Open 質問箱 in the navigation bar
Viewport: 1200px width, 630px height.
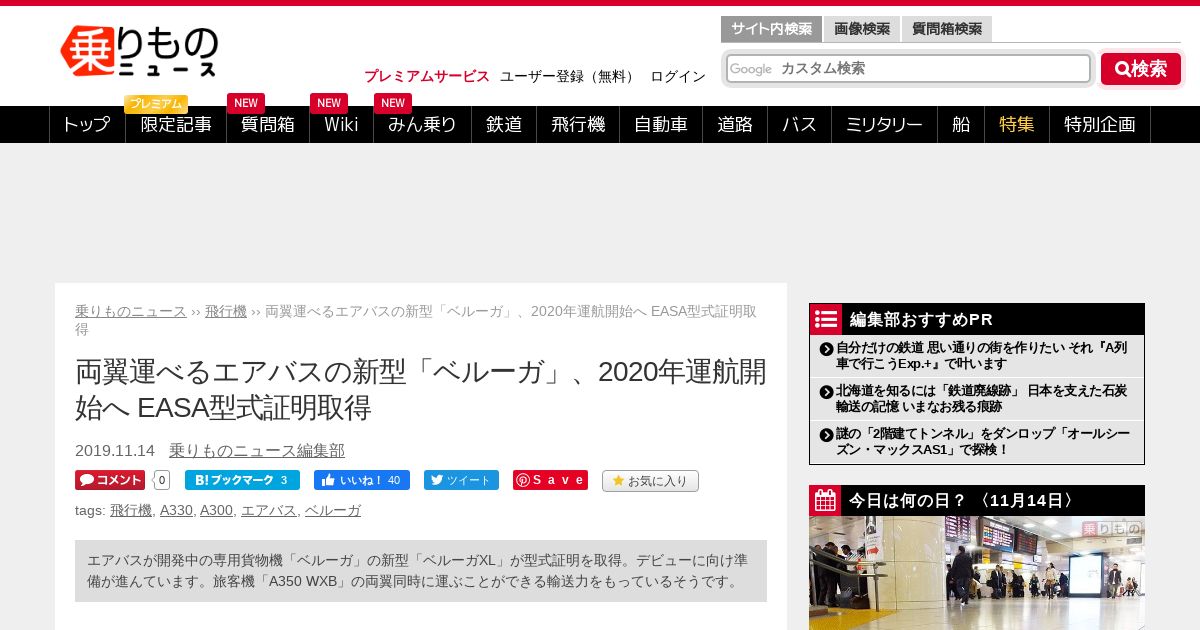pyautogui.click(x=268, y=124)
